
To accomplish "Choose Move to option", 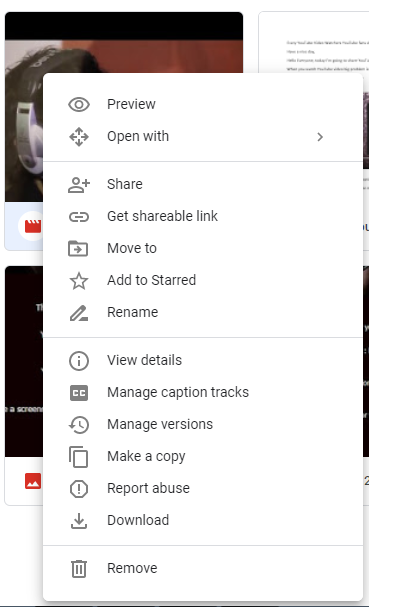I will pyautogui.click(x=203, y=249).
